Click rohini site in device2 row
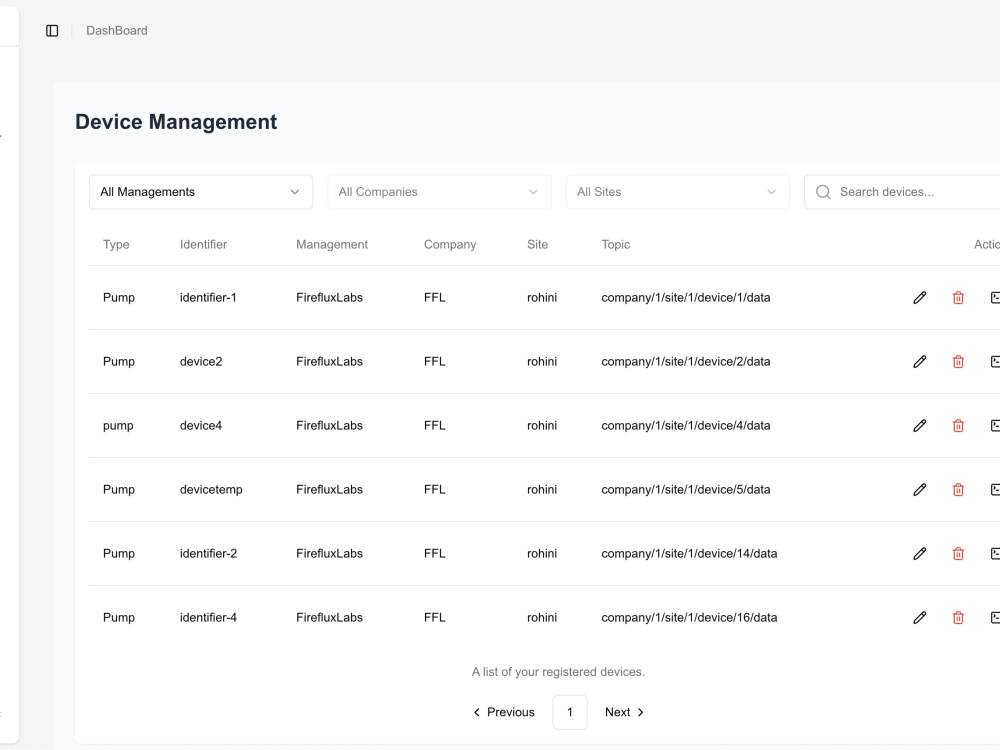This screenshot has height=750, width=1000. coord(542,362)
